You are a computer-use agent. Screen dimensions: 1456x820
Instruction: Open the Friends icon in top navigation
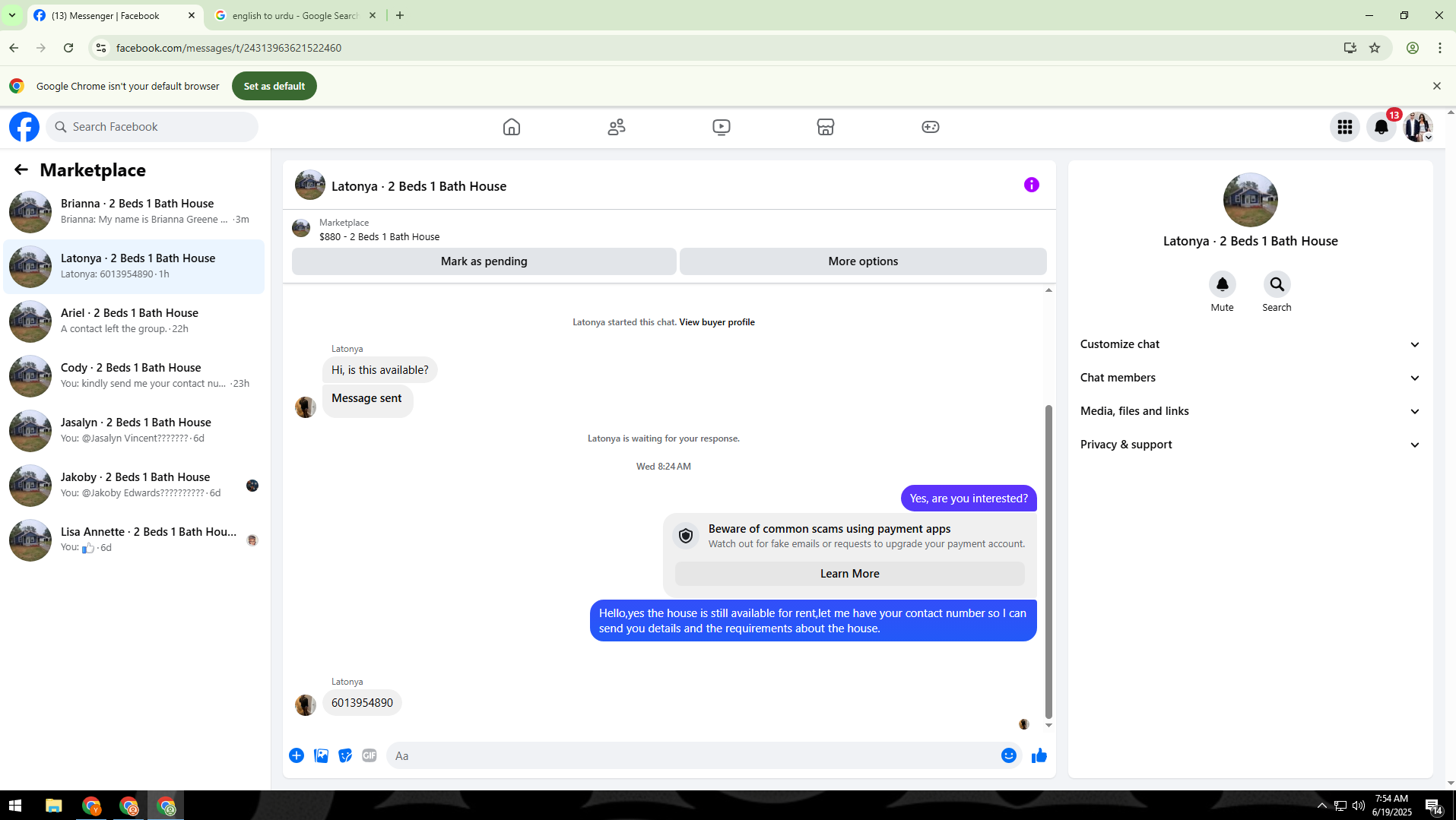(617, 127)
